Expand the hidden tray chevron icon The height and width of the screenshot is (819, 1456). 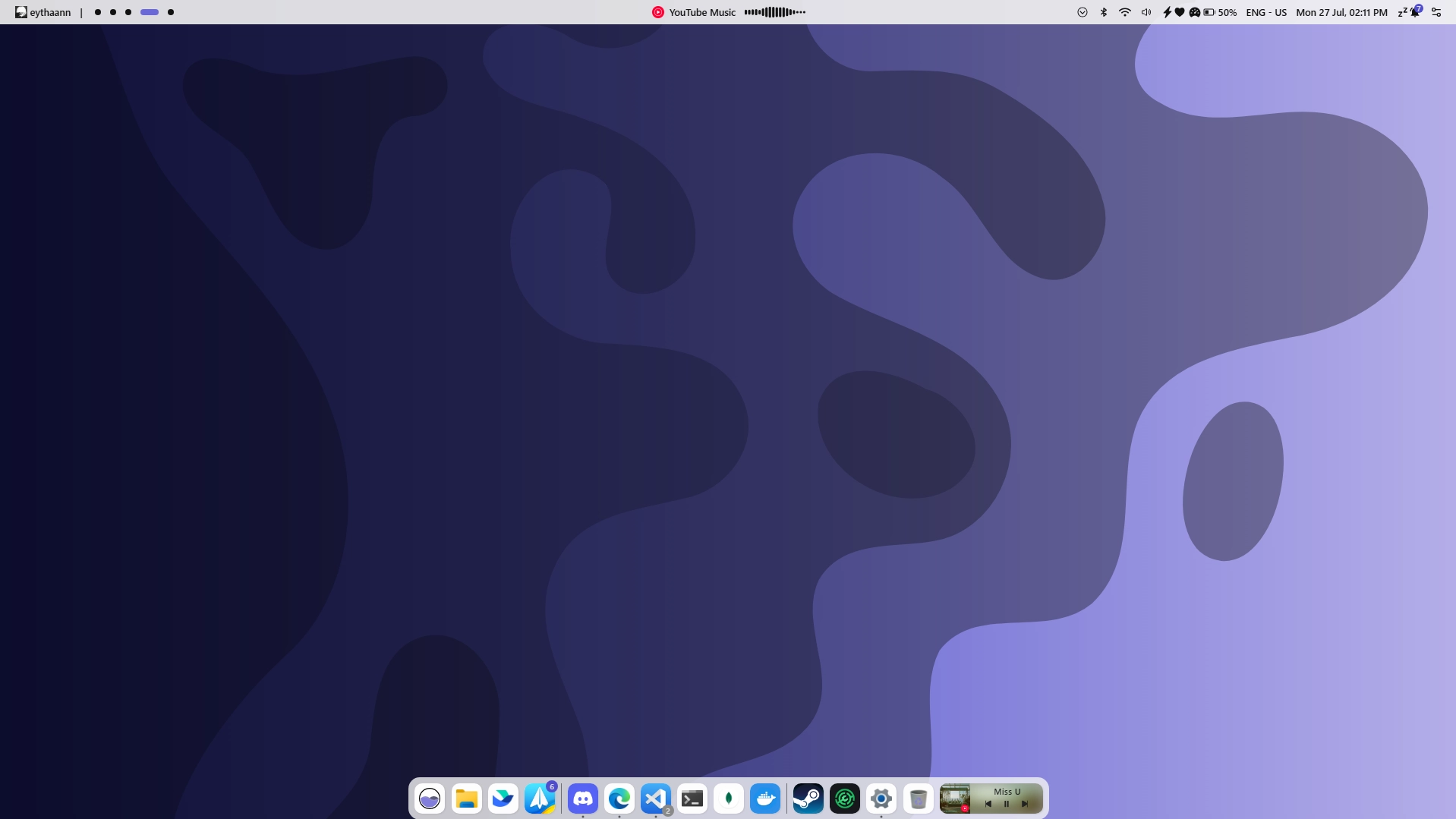tap(1083, 12)
